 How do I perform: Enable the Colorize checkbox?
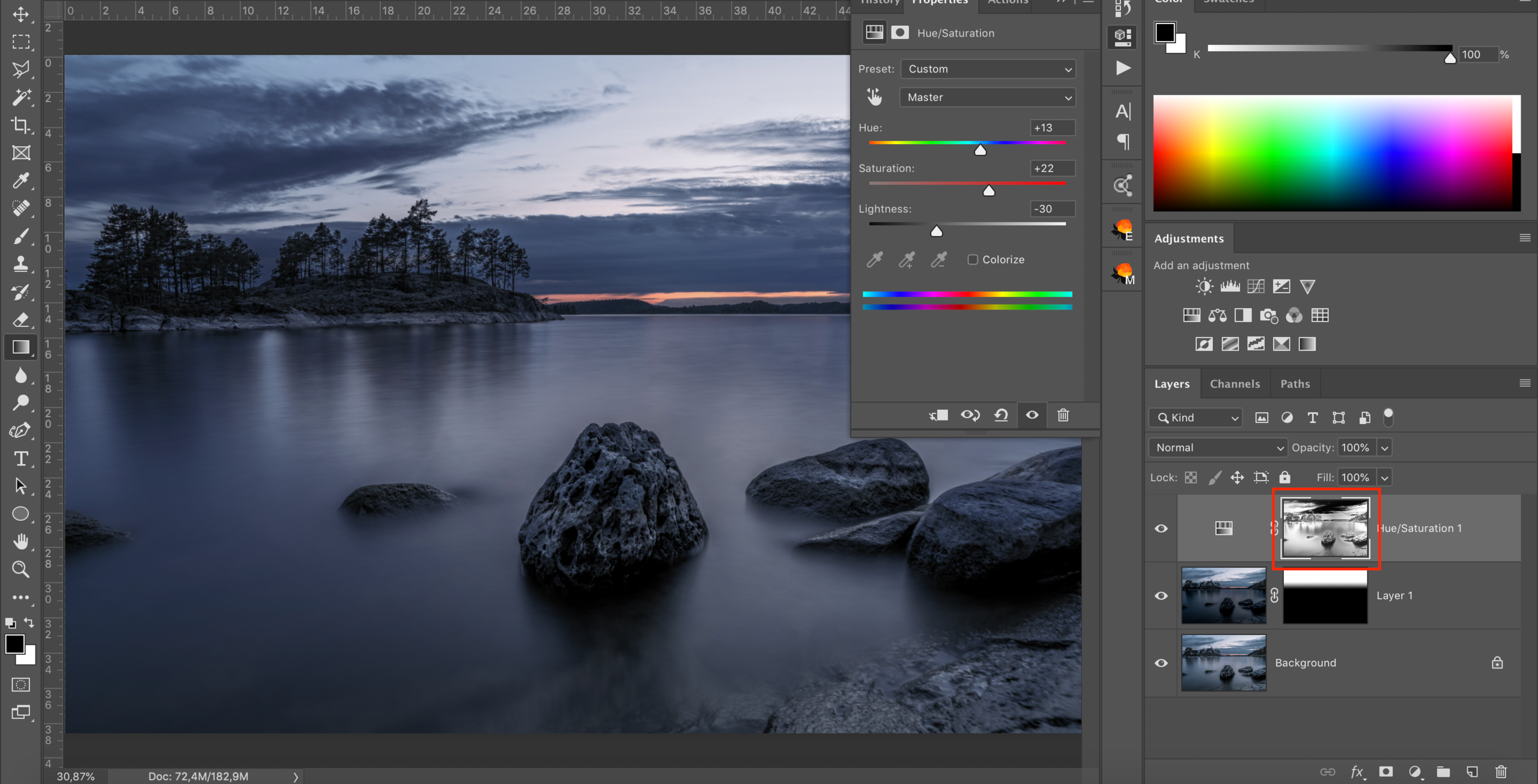tap(973, 260)
